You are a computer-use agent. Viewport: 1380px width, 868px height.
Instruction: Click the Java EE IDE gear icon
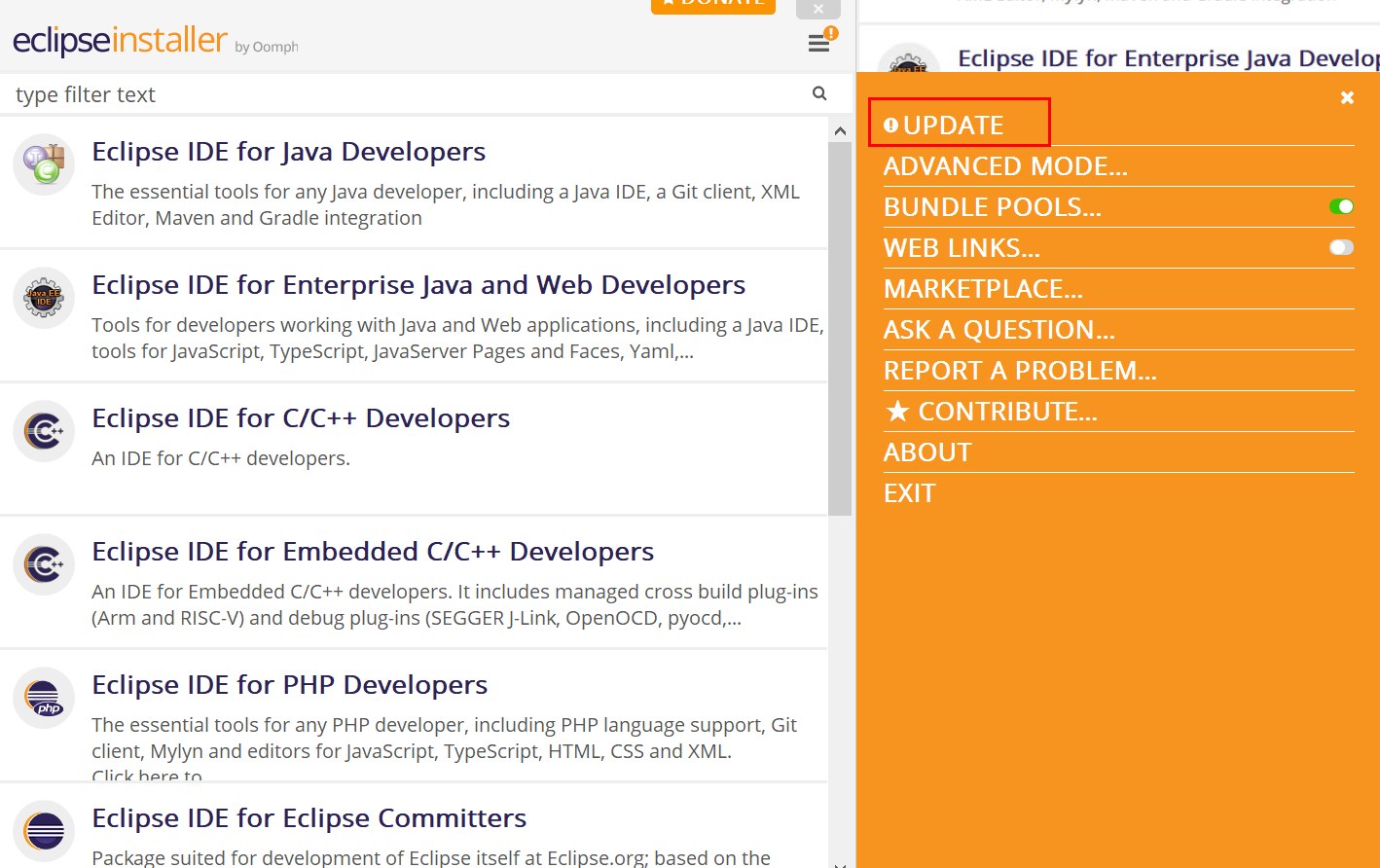coord(44,297)
